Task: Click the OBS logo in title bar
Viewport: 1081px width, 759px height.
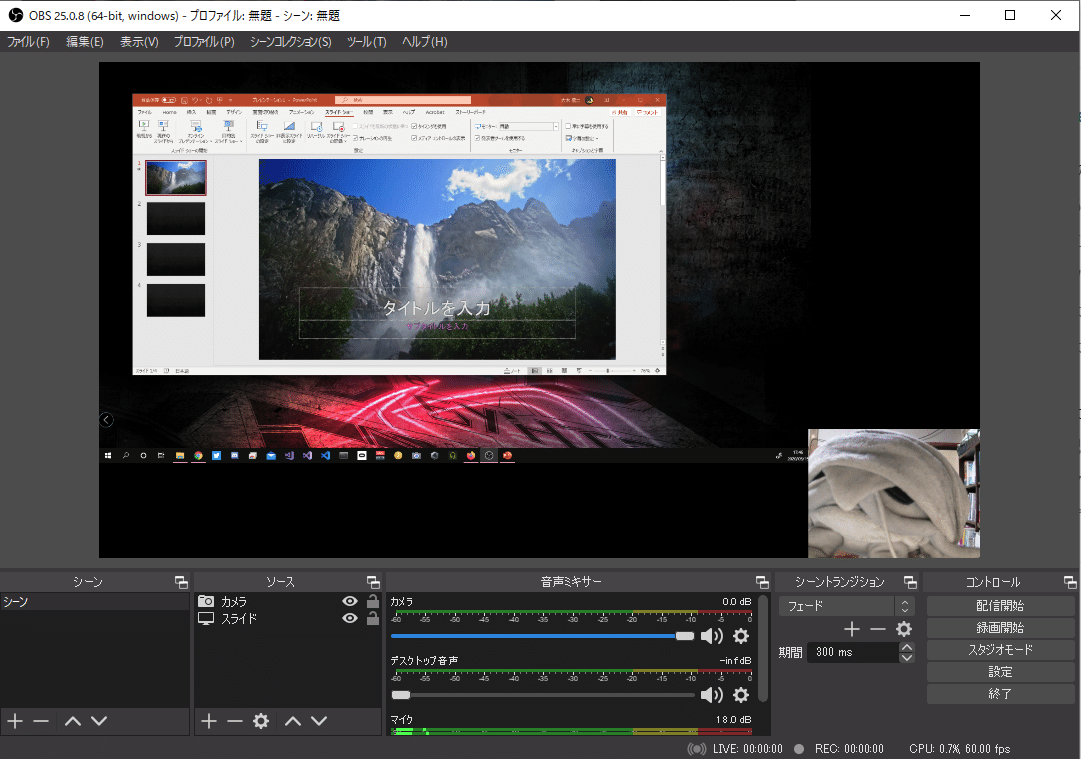Action: [x=15, y=15]
